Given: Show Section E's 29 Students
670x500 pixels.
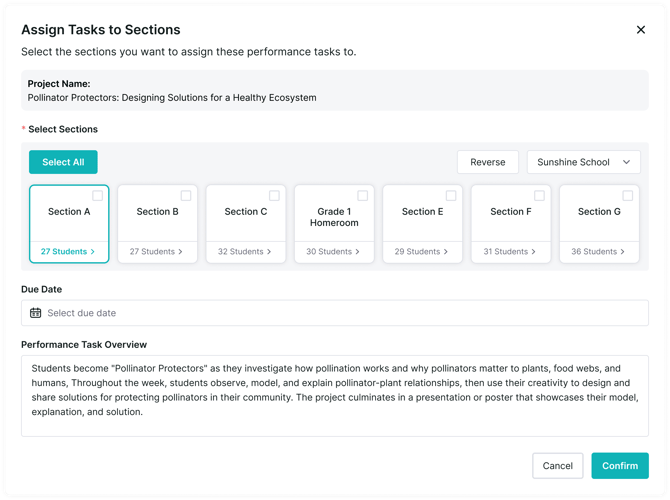Looking at the screenshot, I should click(x=422, y=252).
